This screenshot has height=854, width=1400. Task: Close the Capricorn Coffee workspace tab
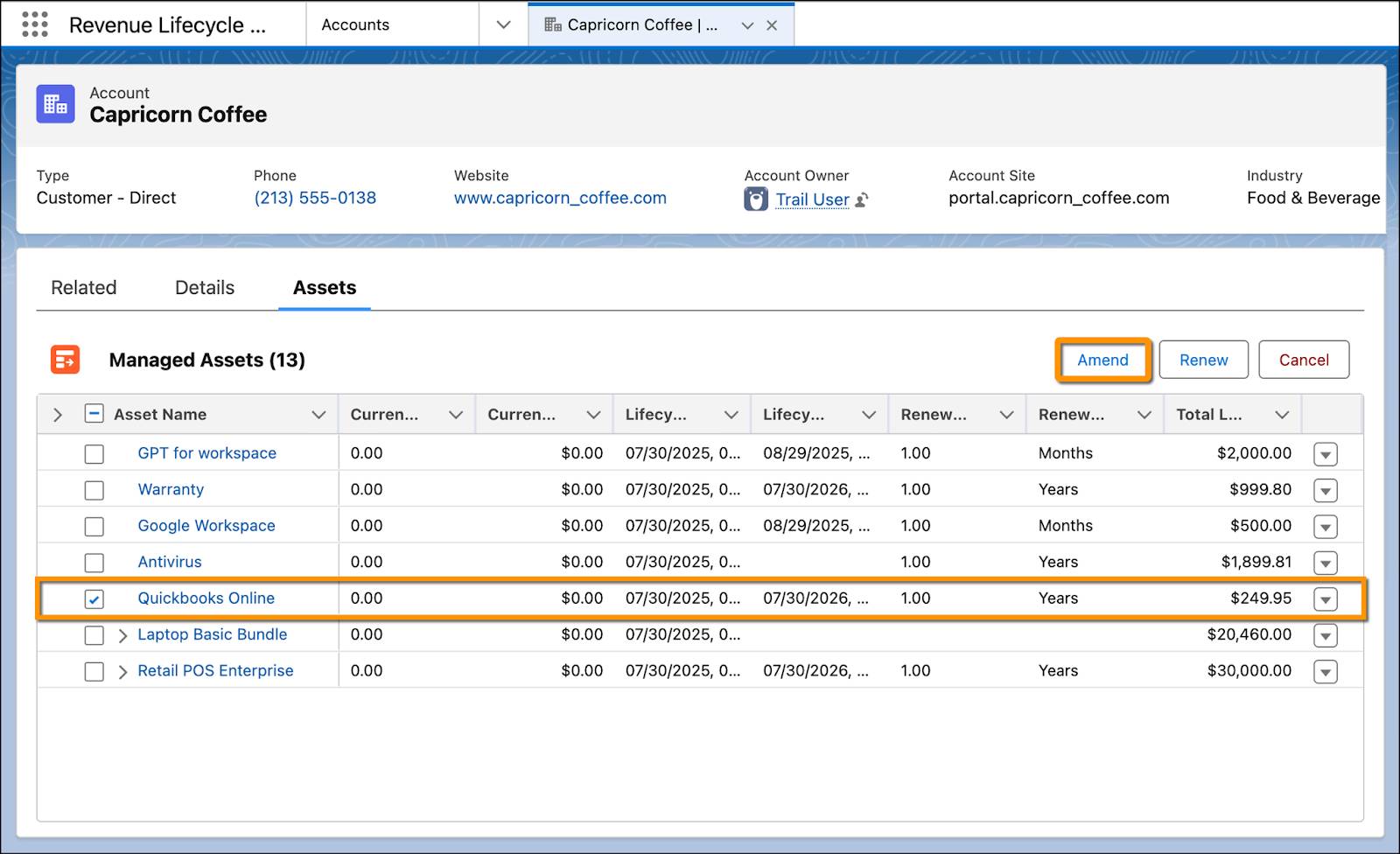click(772, 25)
